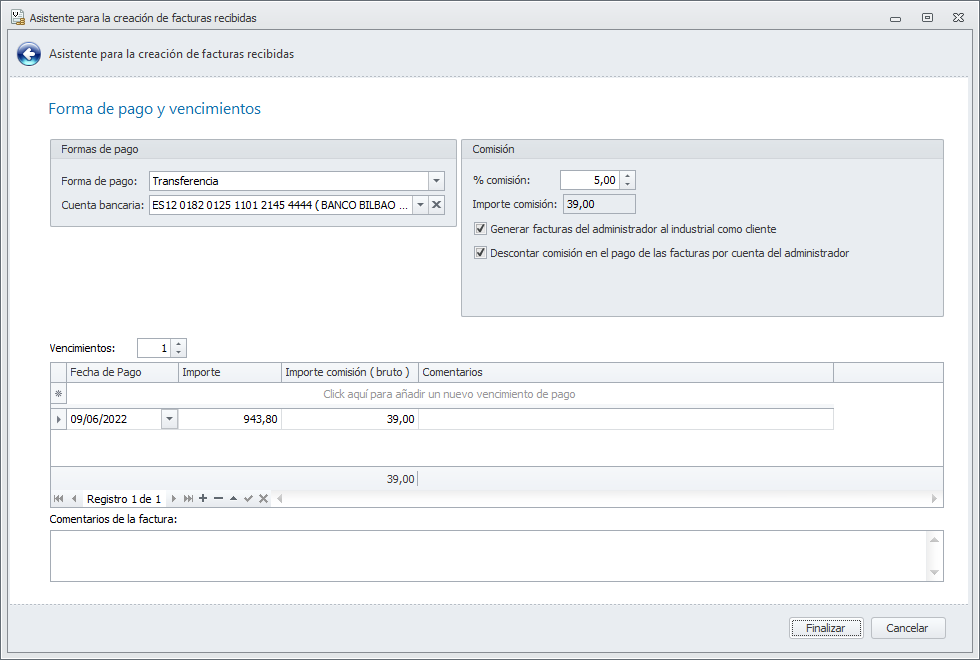Open the Fecha de Pago date picker
Image resolution: width=980 pixels, height=660 pixels.
click(169, 419)
